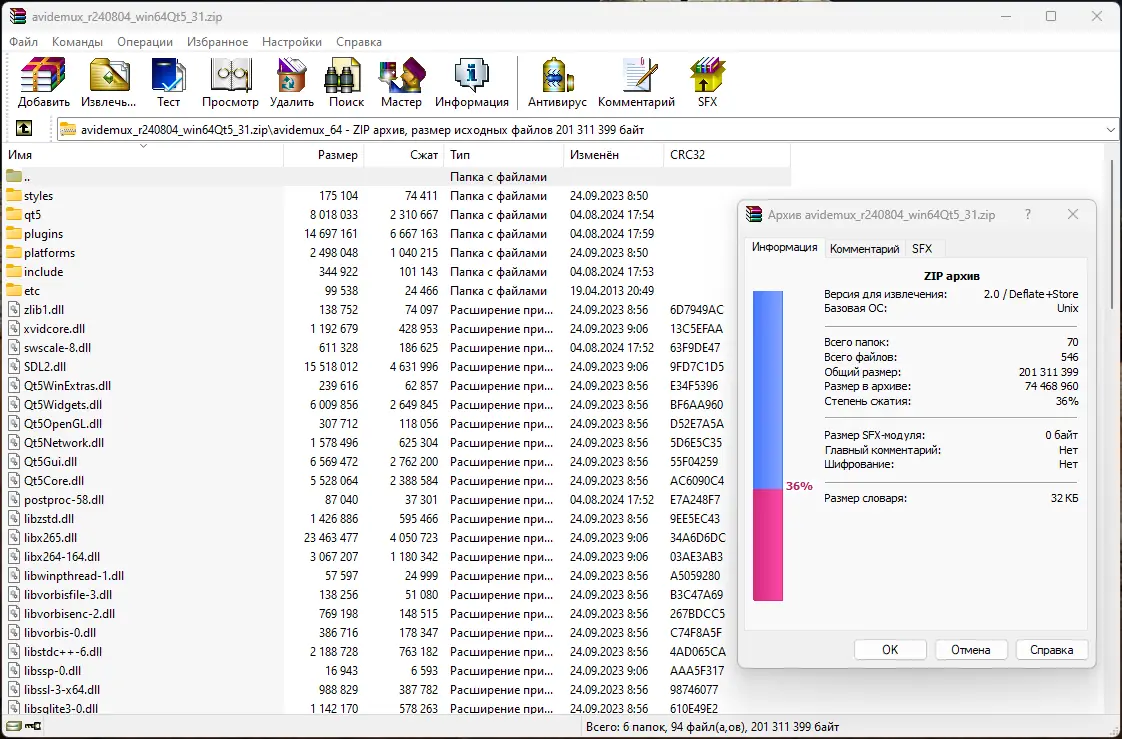Open the Справка menu
Viewport: 1122px width, 739px height.
click(x=358, y=41)
